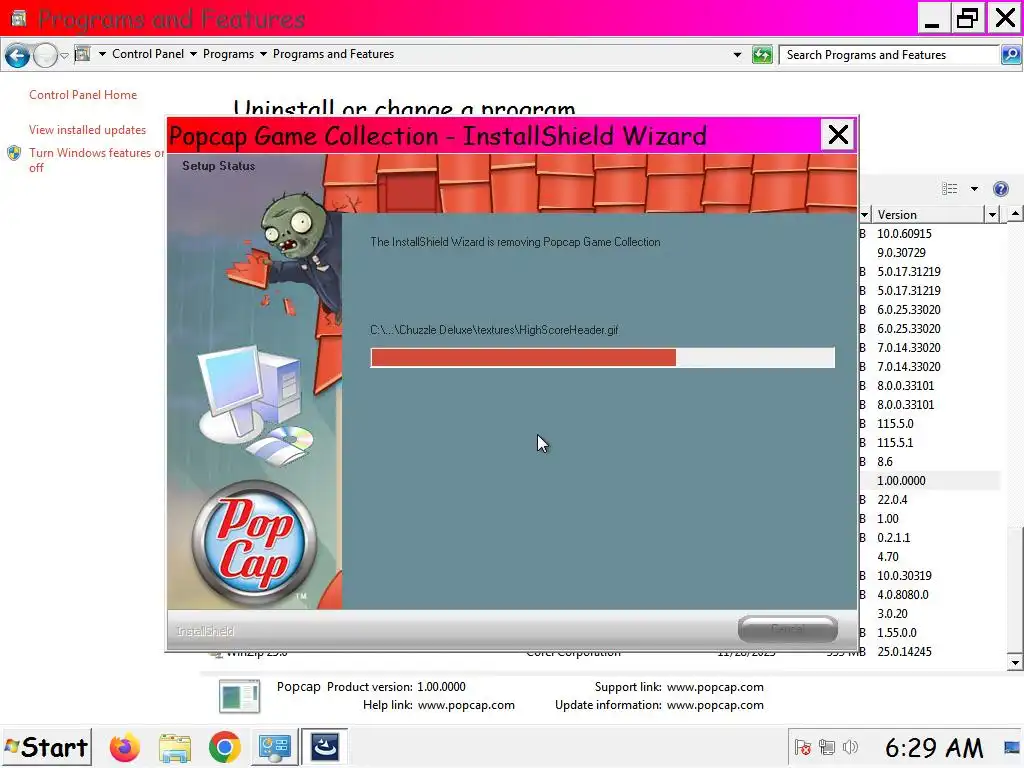Open View installed updates link
The height and width of the screenshot is (768, 1024).
tap(87, 130)
